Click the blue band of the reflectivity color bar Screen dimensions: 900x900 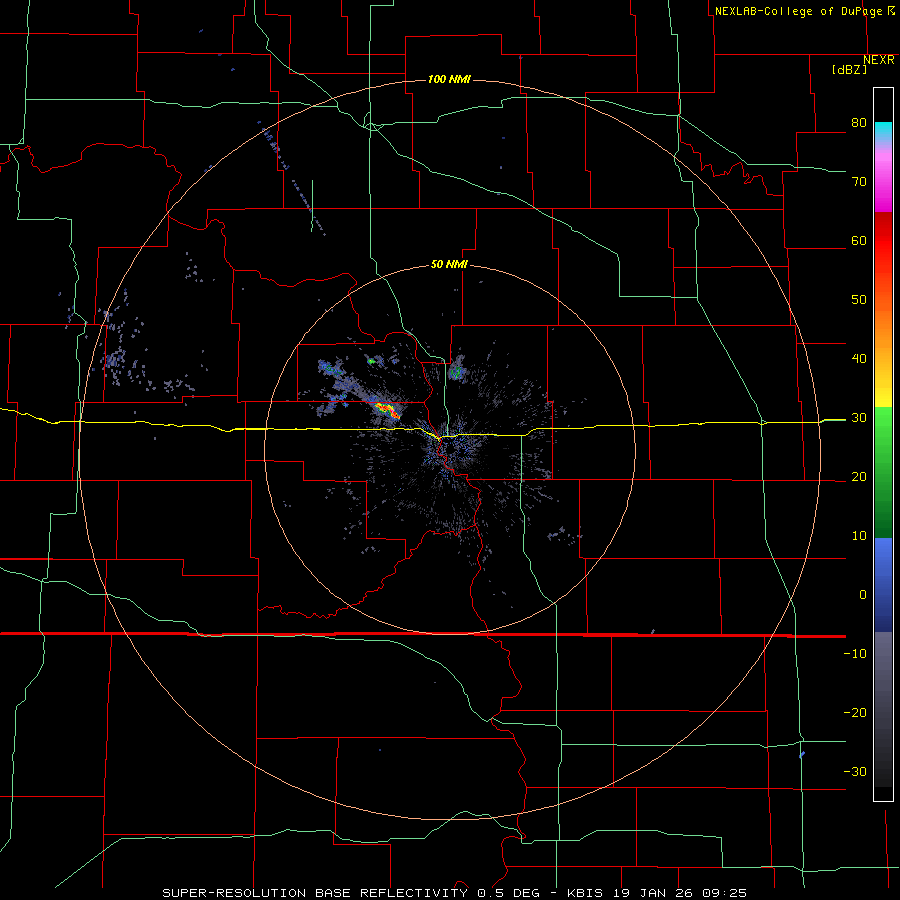pyautogui.click(x=883, y=585)
